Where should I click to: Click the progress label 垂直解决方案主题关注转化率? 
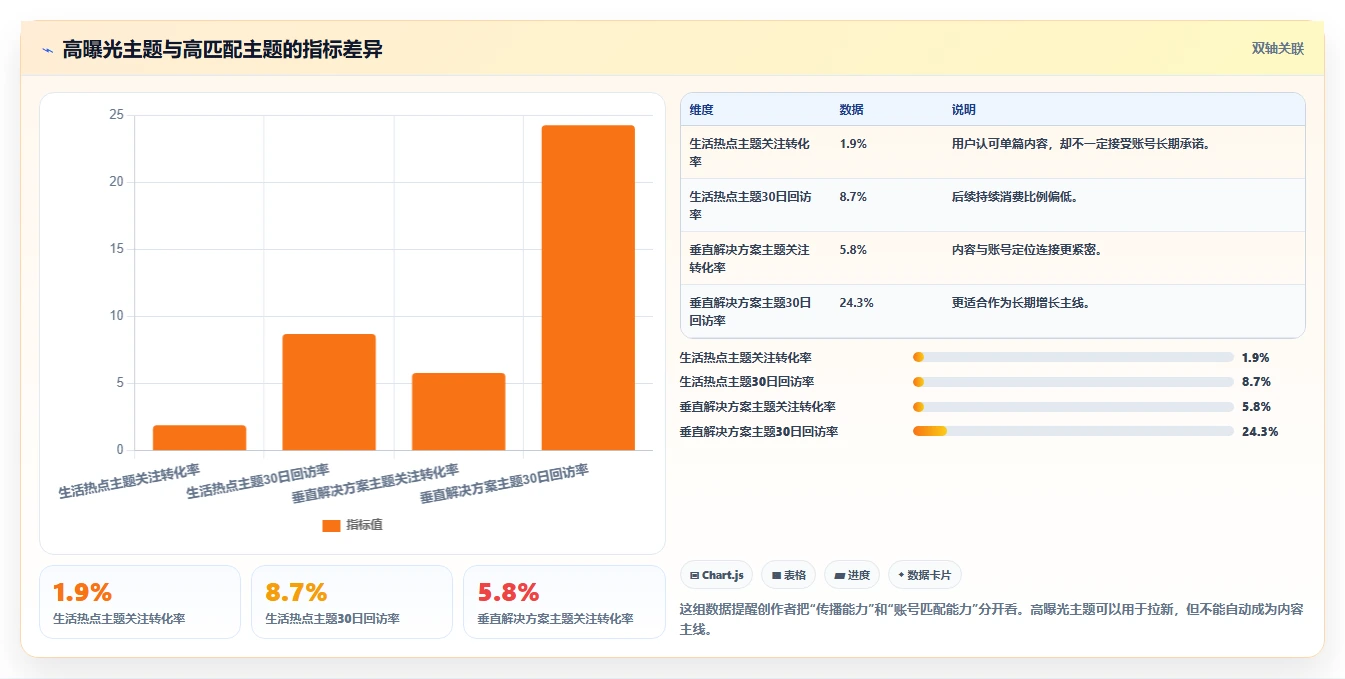point(757,407)
